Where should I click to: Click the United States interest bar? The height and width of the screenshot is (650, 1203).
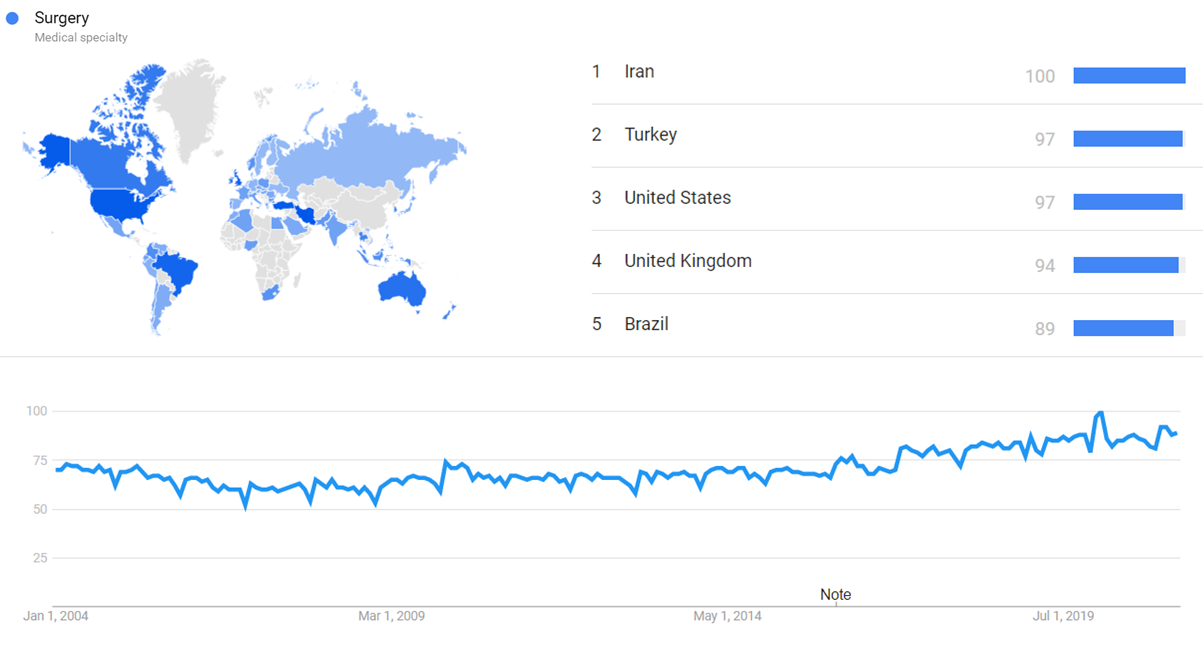(1128, 202)
